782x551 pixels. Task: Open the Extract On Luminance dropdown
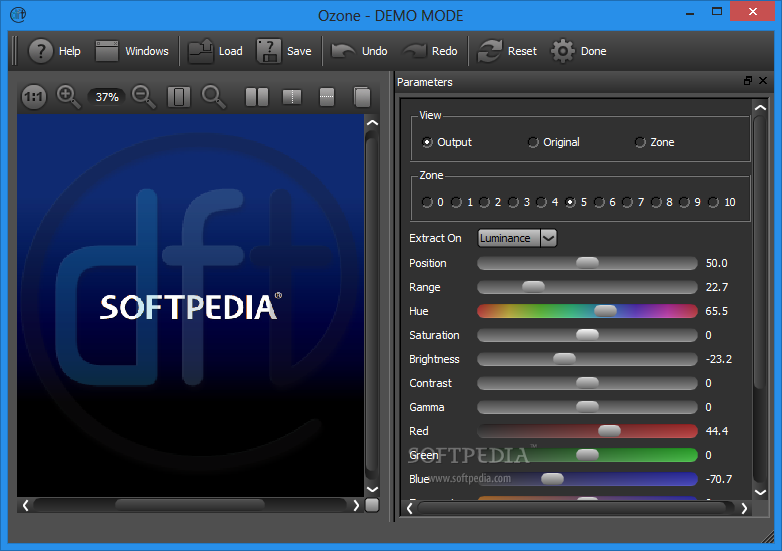point(517,238)
